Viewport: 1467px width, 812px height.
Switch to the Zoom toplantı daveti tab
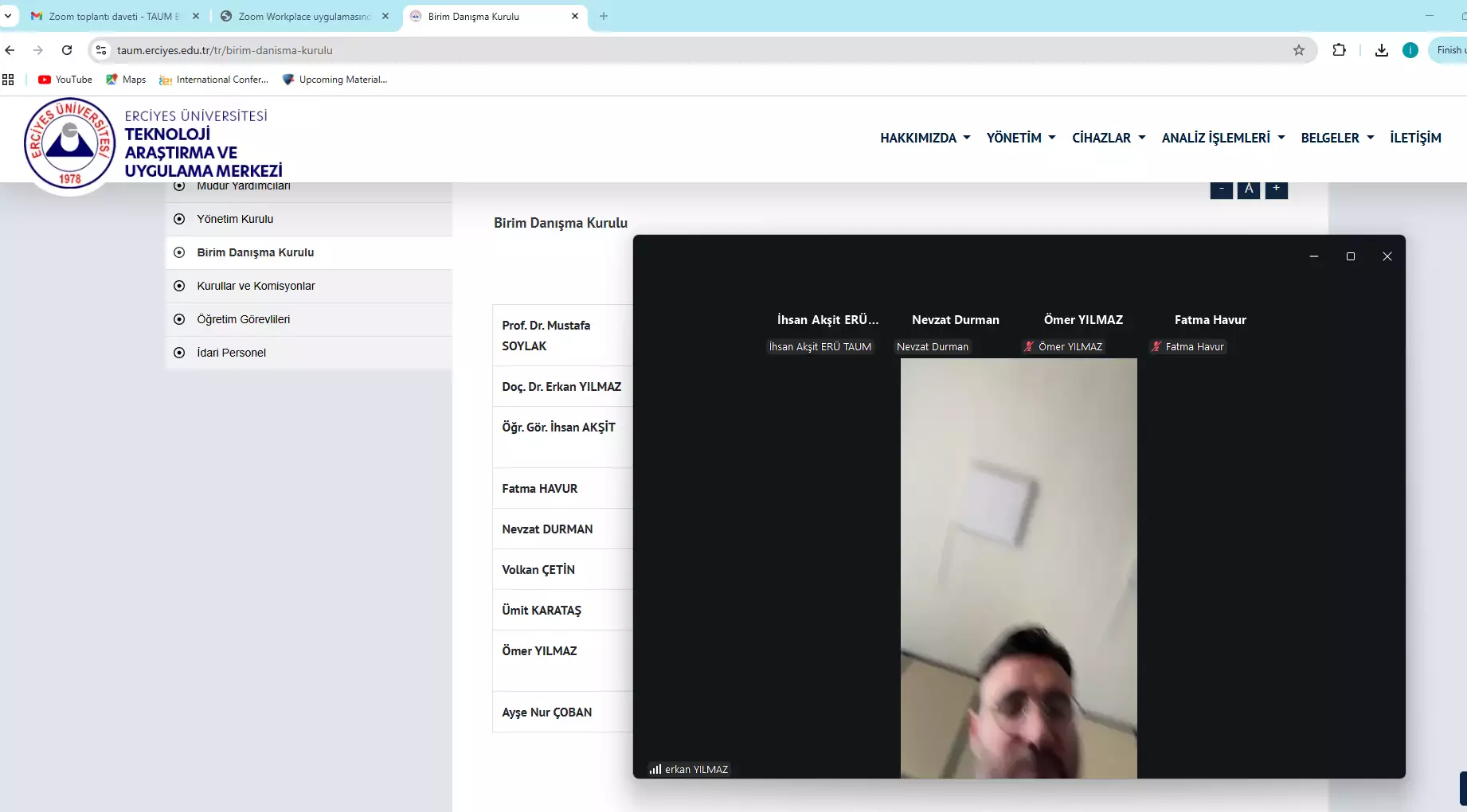(x=111, y=16)
